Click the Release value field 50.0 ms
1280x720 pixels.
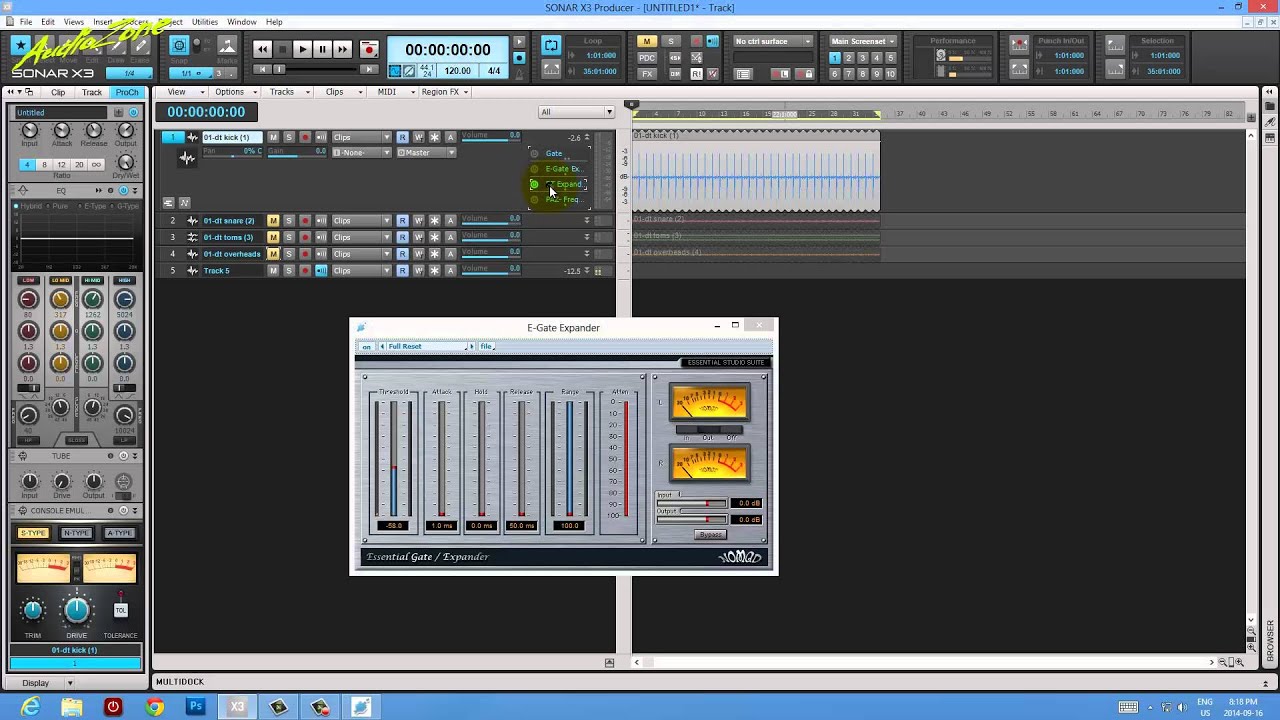pyautogui.click(x=521, y=526)
